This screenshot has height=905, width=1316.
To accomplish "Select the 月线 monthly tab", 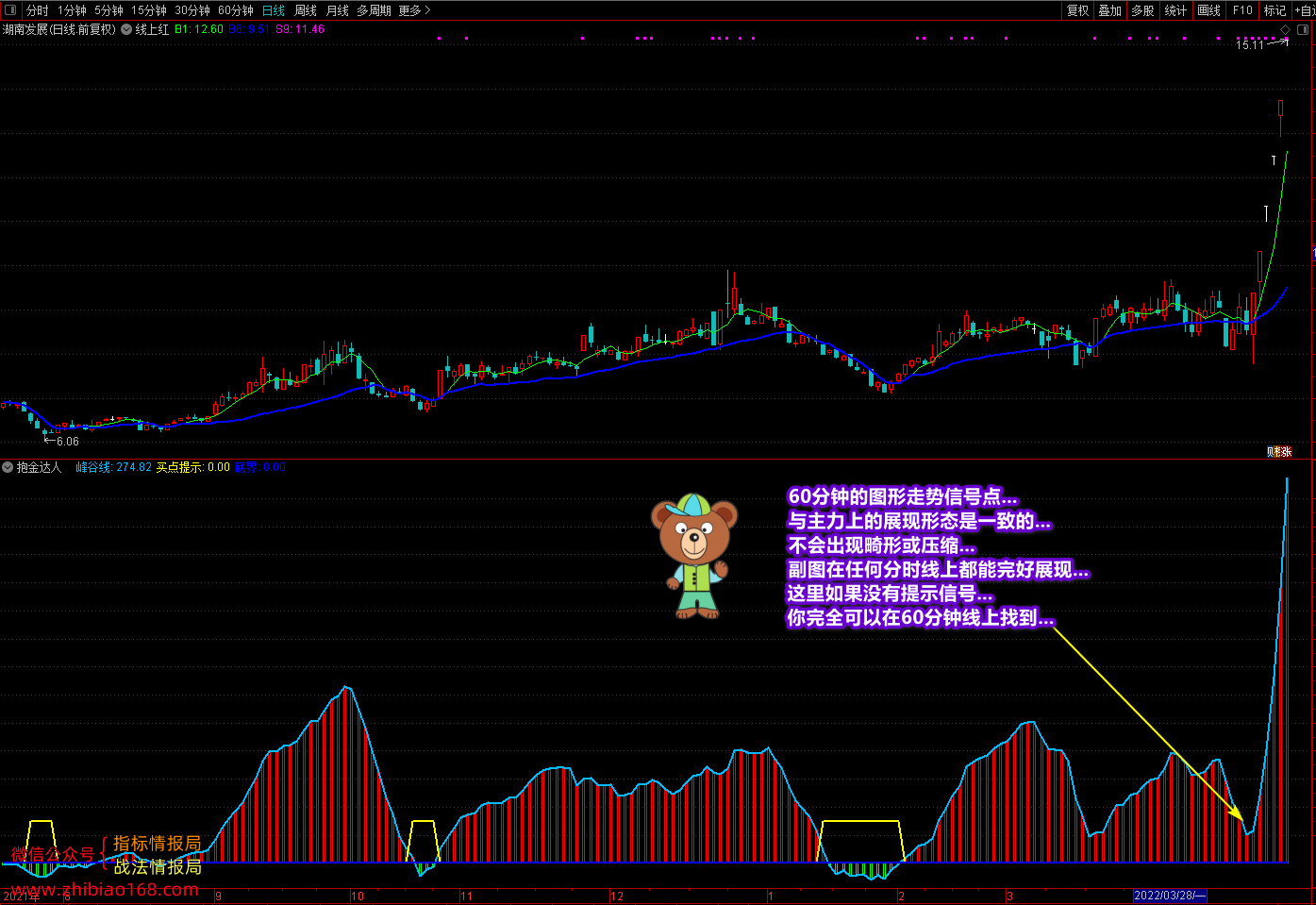I will (x=338, y=10).
